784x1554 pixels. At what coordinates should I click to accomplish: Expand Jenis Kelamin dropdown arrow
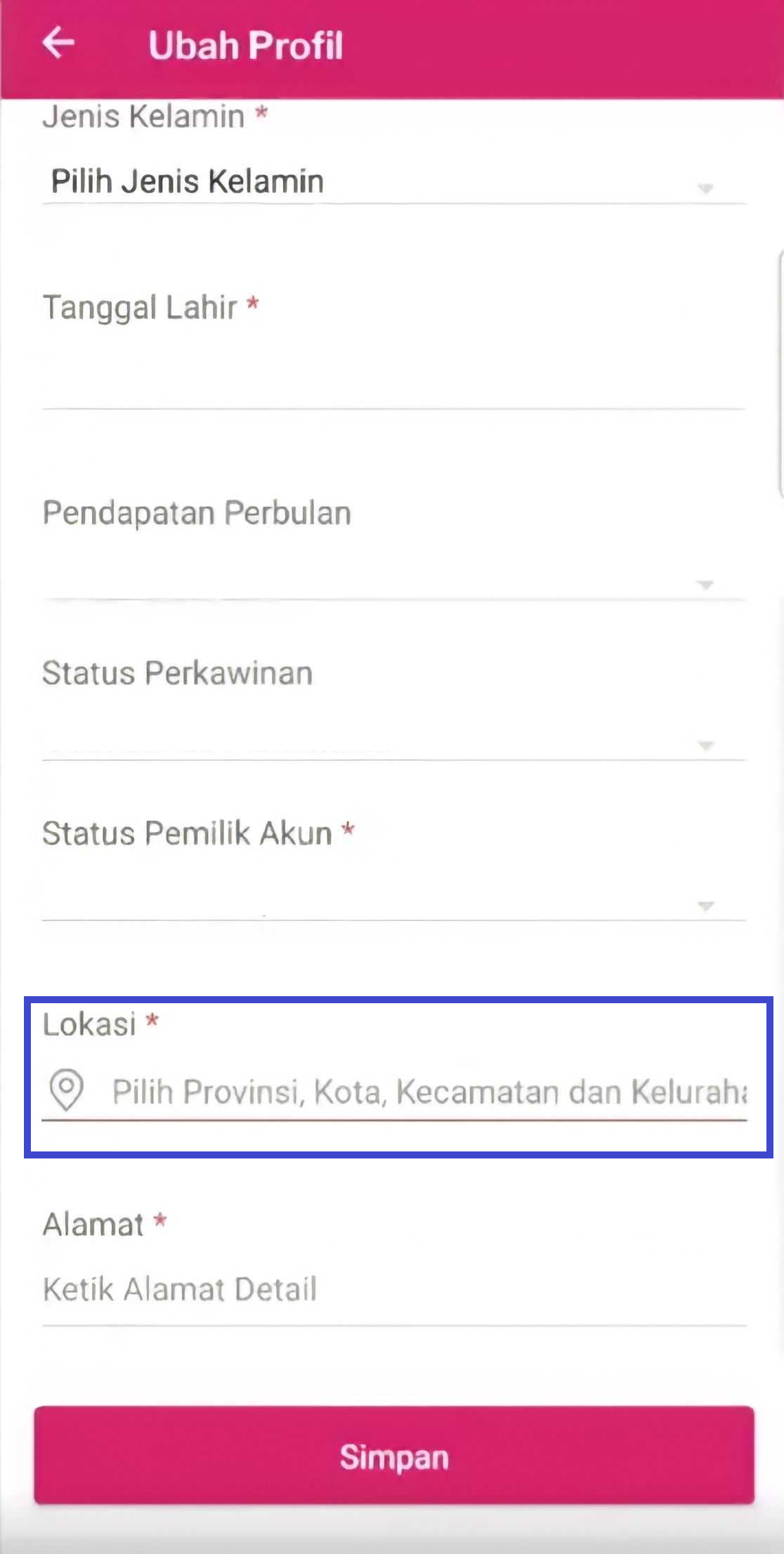click(x=705, y=188)
